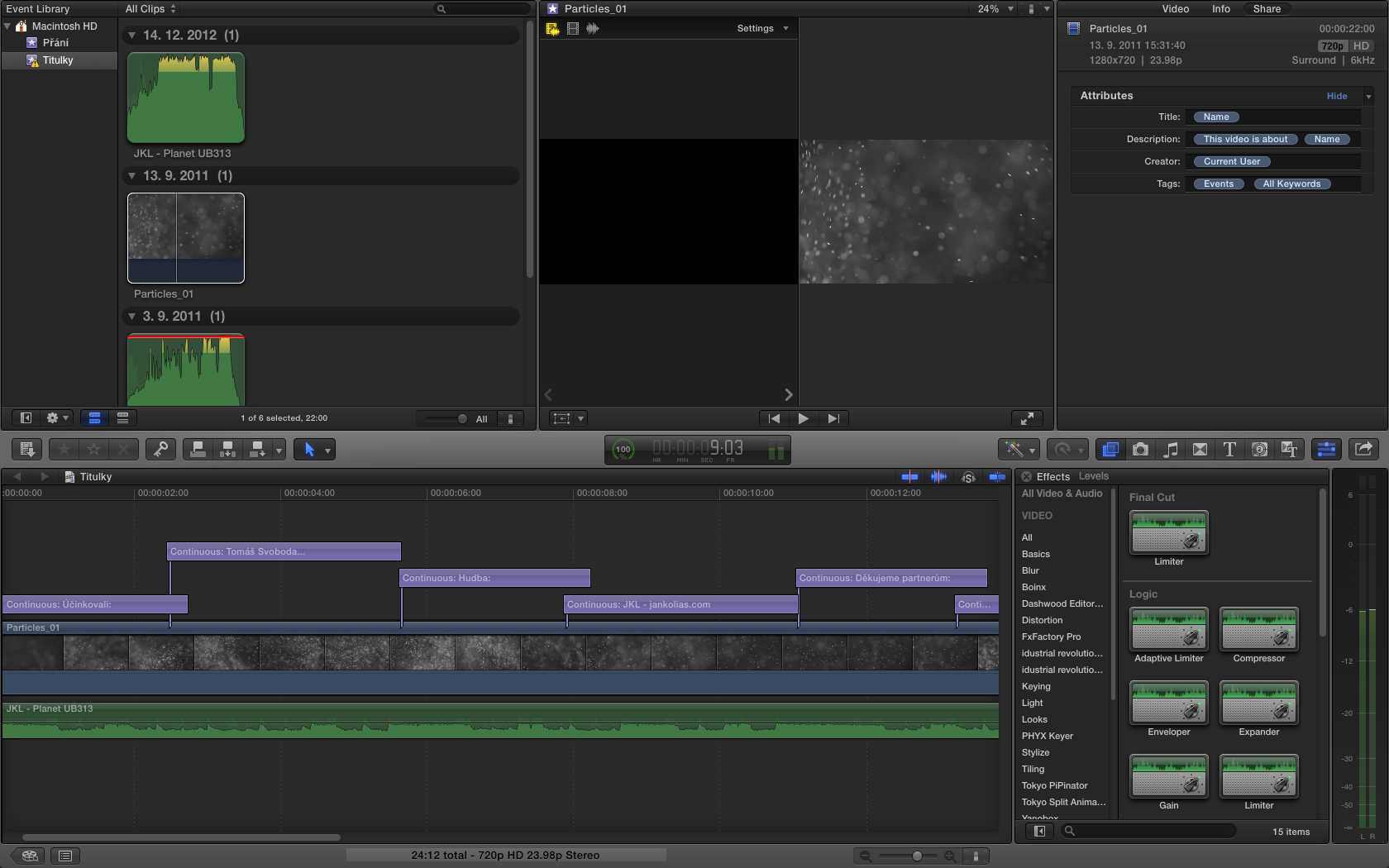Open the viewer Settings dropdown
The height and width of the screenshot is (868, 1389).
tap(762, 28)
